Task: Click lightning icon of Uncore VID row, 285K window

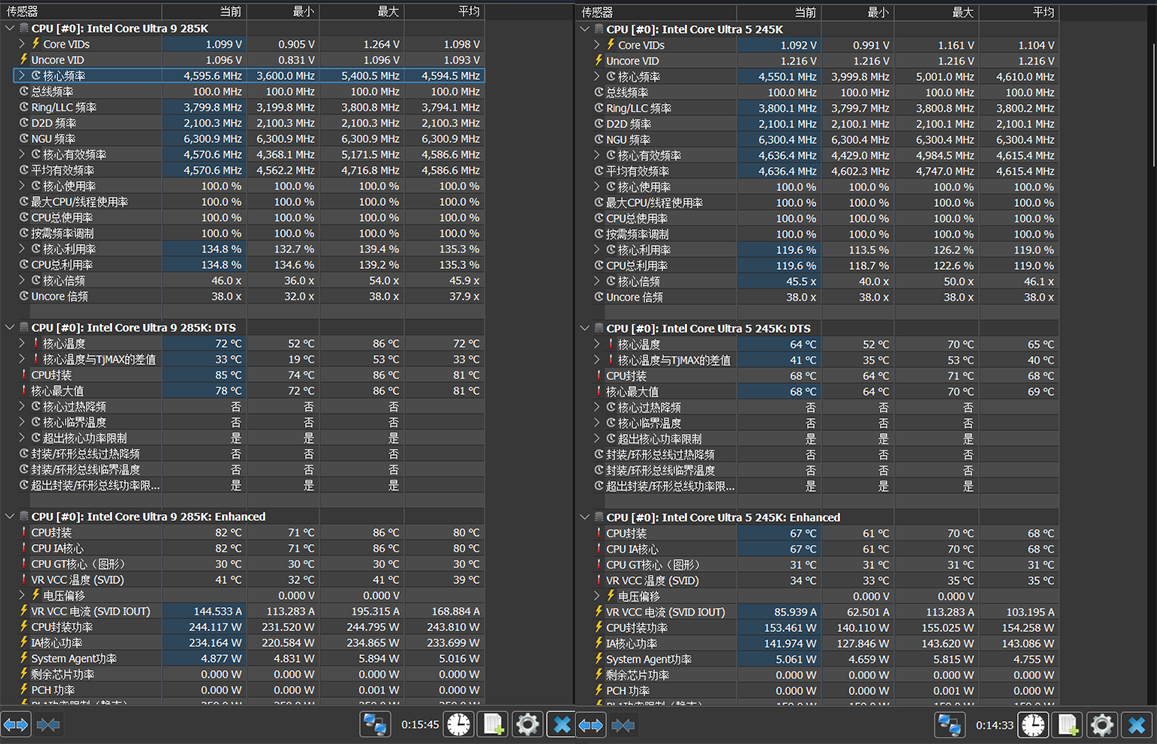Action: point(24,60)
